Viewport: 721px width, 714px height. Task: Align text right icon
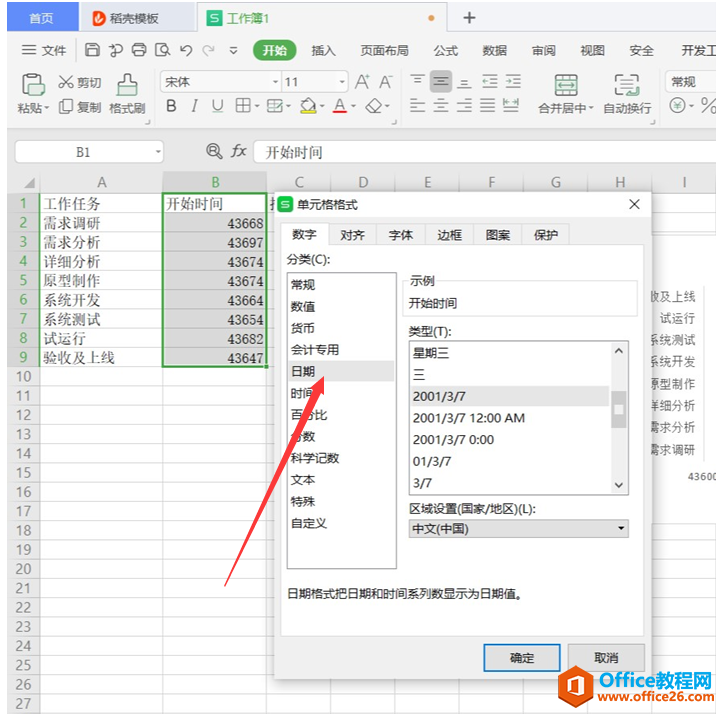(x=464, y=105)
